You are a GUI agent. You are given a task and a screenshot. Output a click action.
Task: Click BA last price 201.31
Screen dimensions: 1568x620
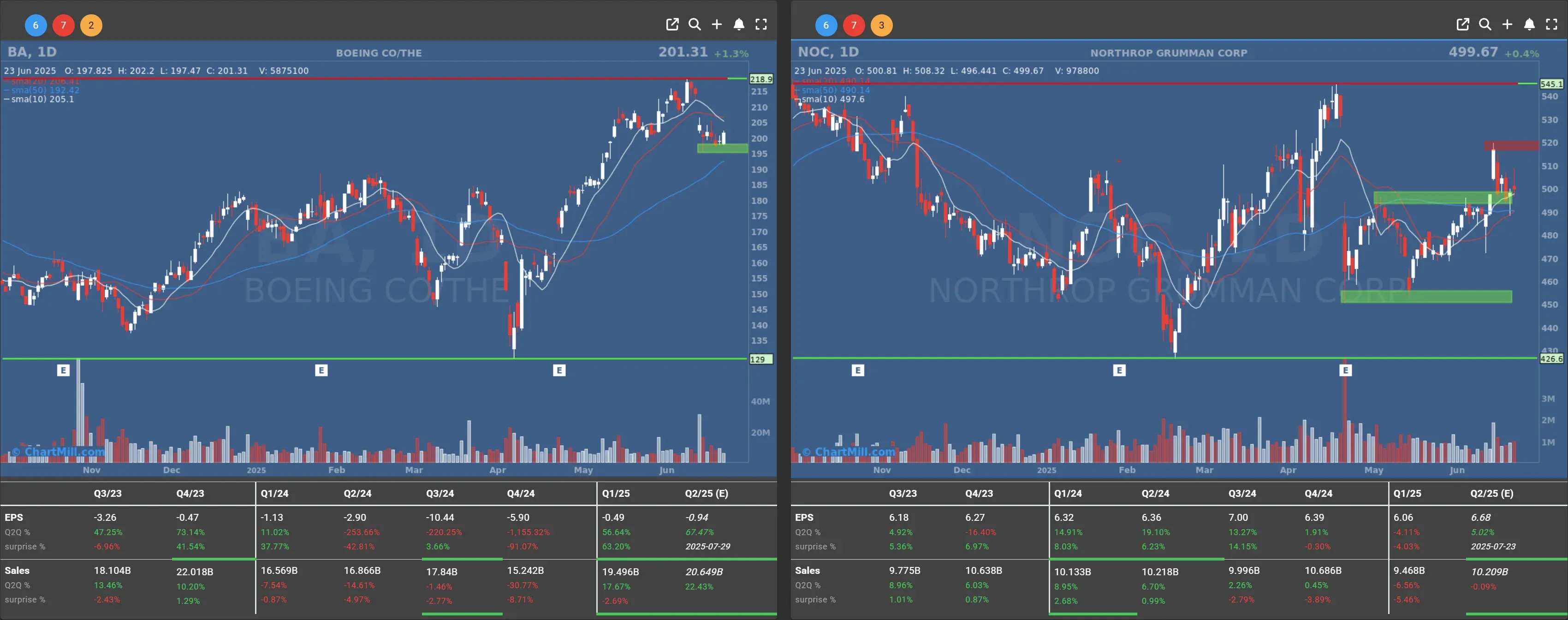pyautogui.click(x=683, y=52)
